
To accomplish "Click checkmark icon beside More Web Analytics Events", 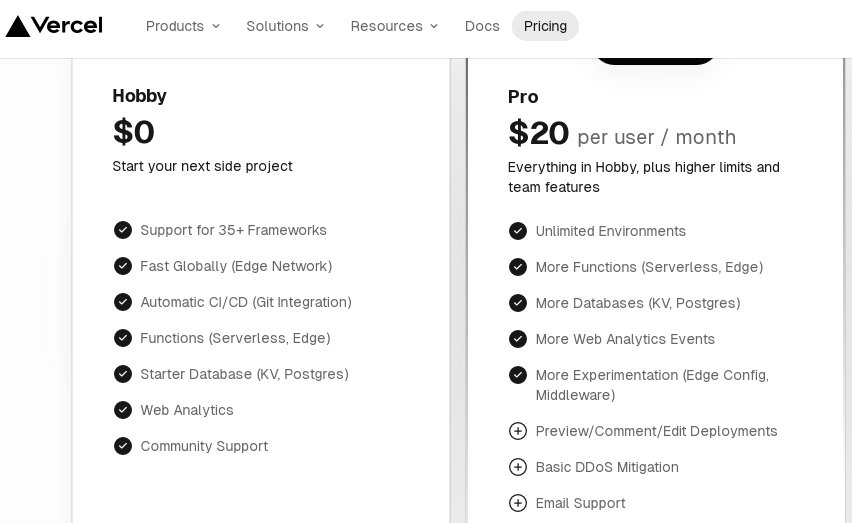I will point(518,339).
